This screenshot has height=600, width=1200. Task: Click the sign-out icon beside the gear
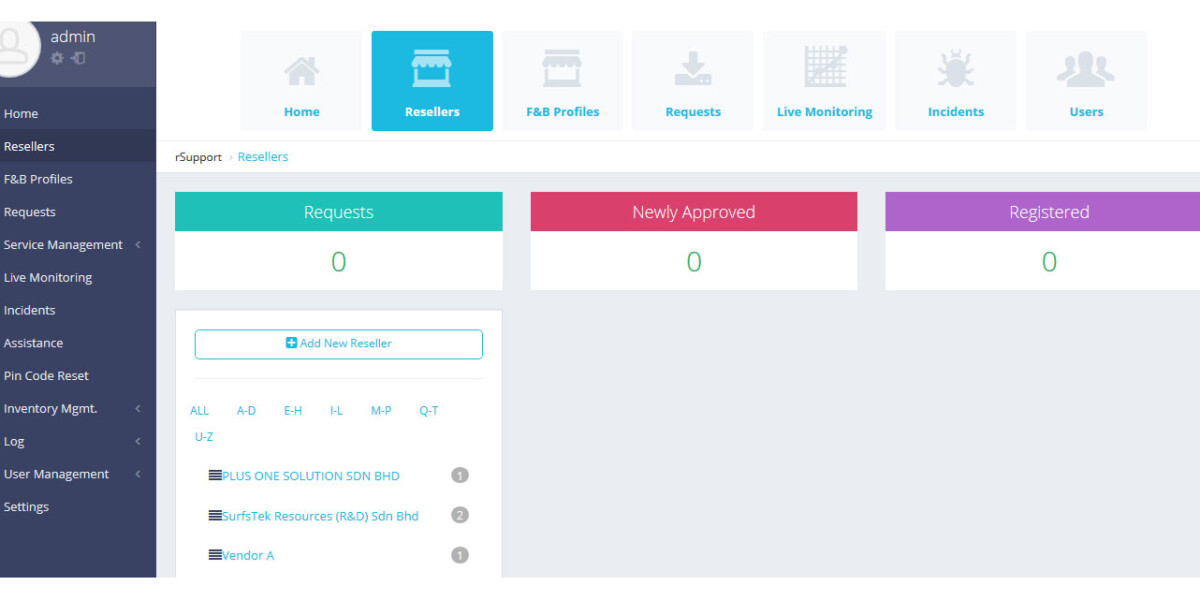tap(78, 59)
